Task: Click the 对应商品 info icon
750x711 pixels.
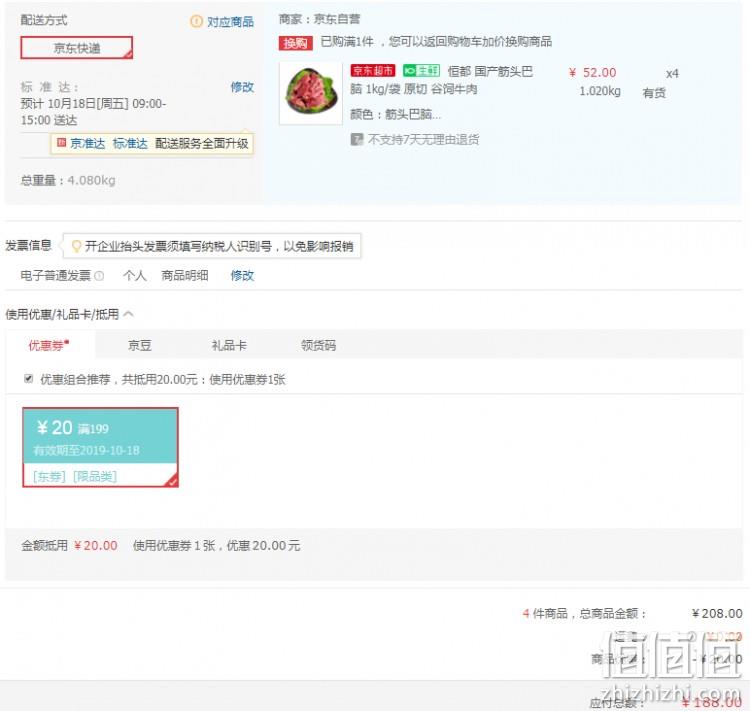Action: [x=196, y=21]
